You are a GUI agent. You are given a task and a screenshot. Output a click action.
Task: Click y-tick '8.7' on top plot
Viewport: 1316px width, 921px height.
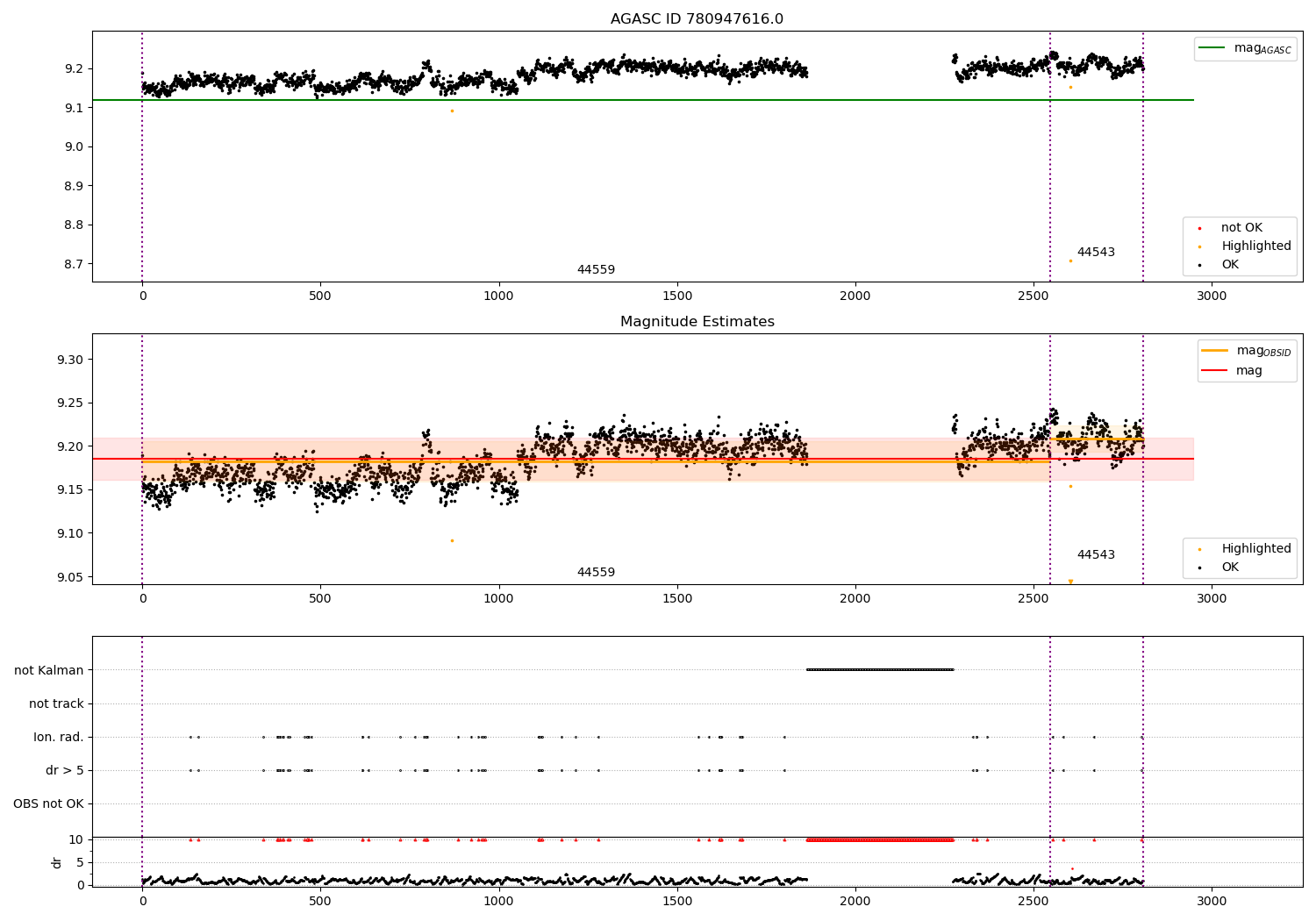(73, 264)
